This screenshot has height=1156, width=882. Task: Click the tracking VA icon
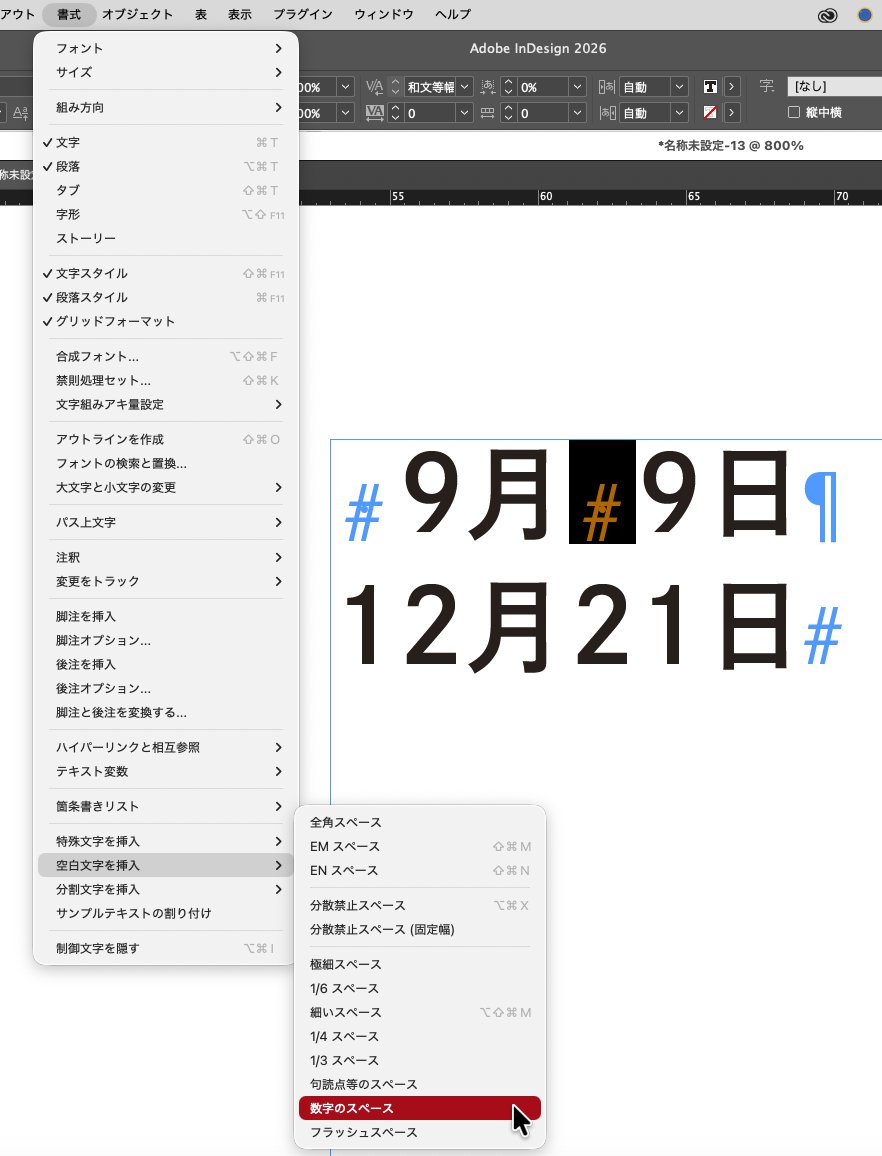tap(375, 113)
